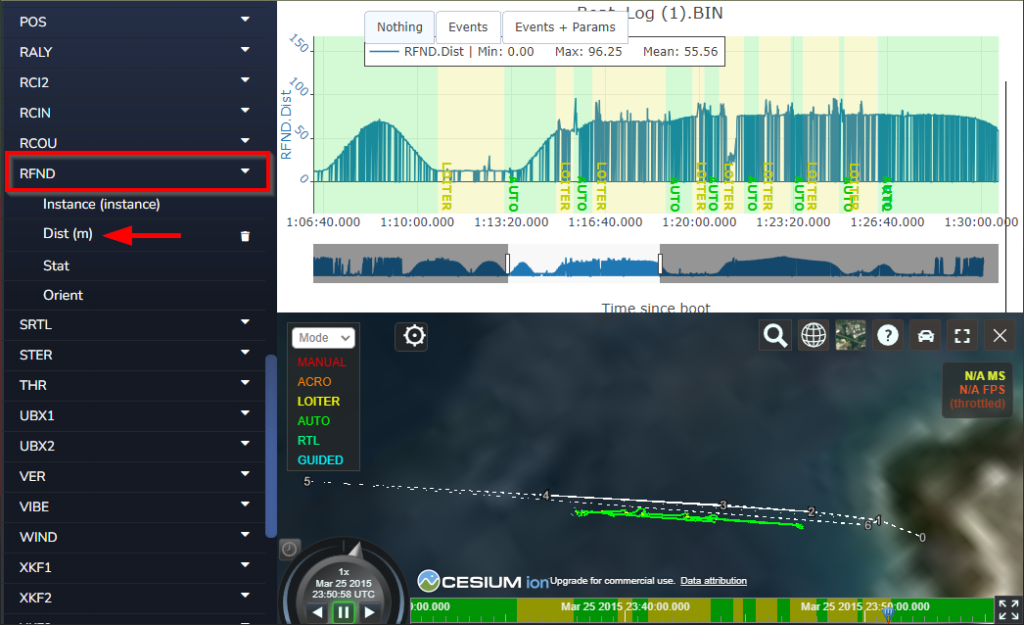The image size is (1024, 625).
Task: Enter fullscreen map mode
Action: click(962, 335)
